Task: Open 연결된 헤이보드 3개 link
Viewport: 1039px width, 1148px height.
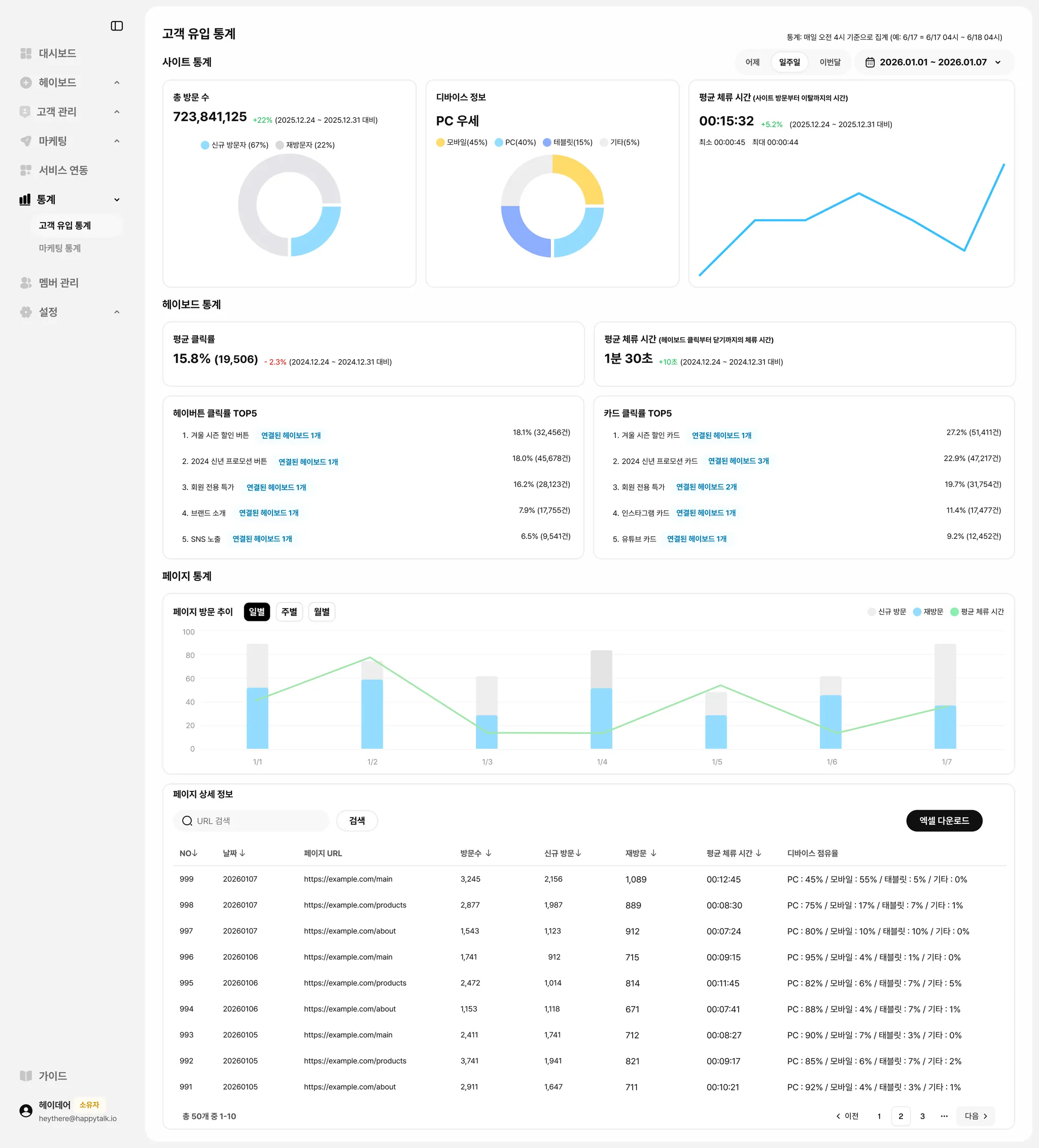Action: click(x=738, y=461)
